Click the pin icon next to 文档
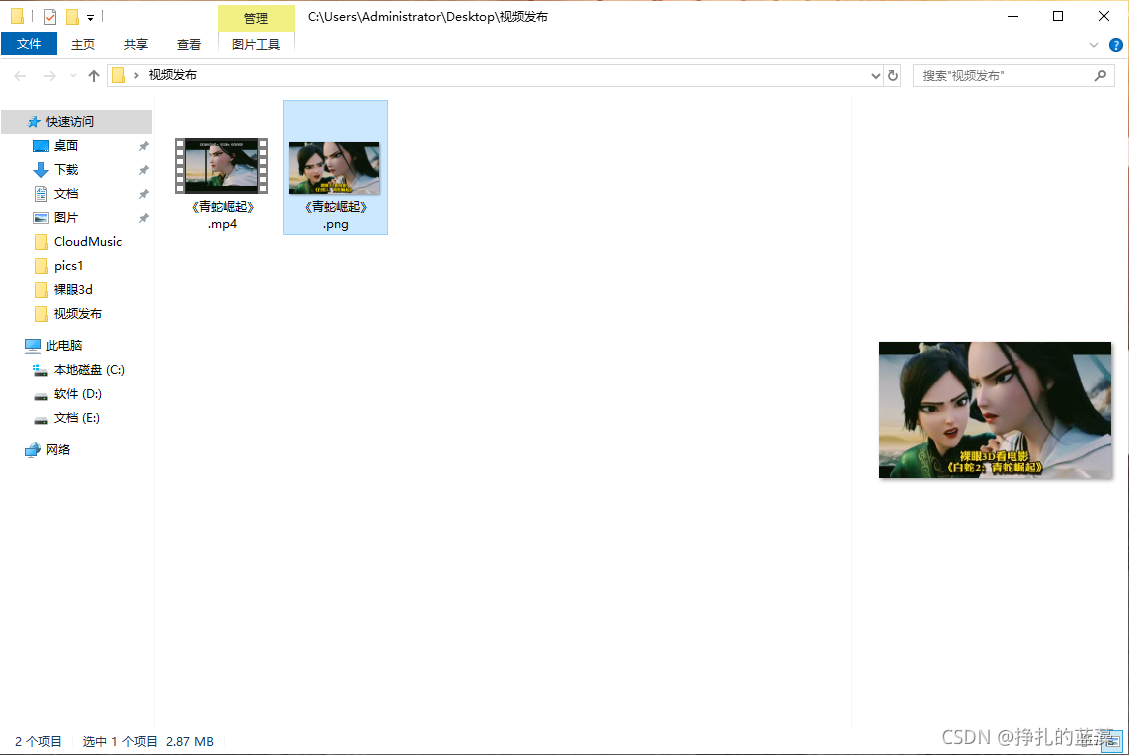This screenshot has width=1129, height=755. [x=143, y=194]
